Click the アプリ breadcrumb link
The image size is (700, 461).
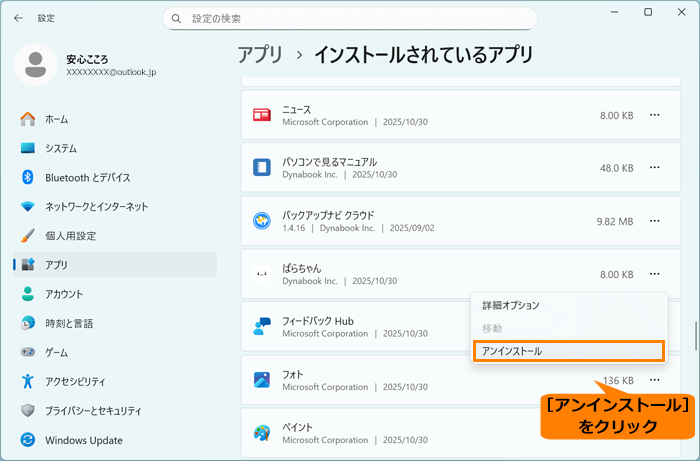[x=260, y=55]
